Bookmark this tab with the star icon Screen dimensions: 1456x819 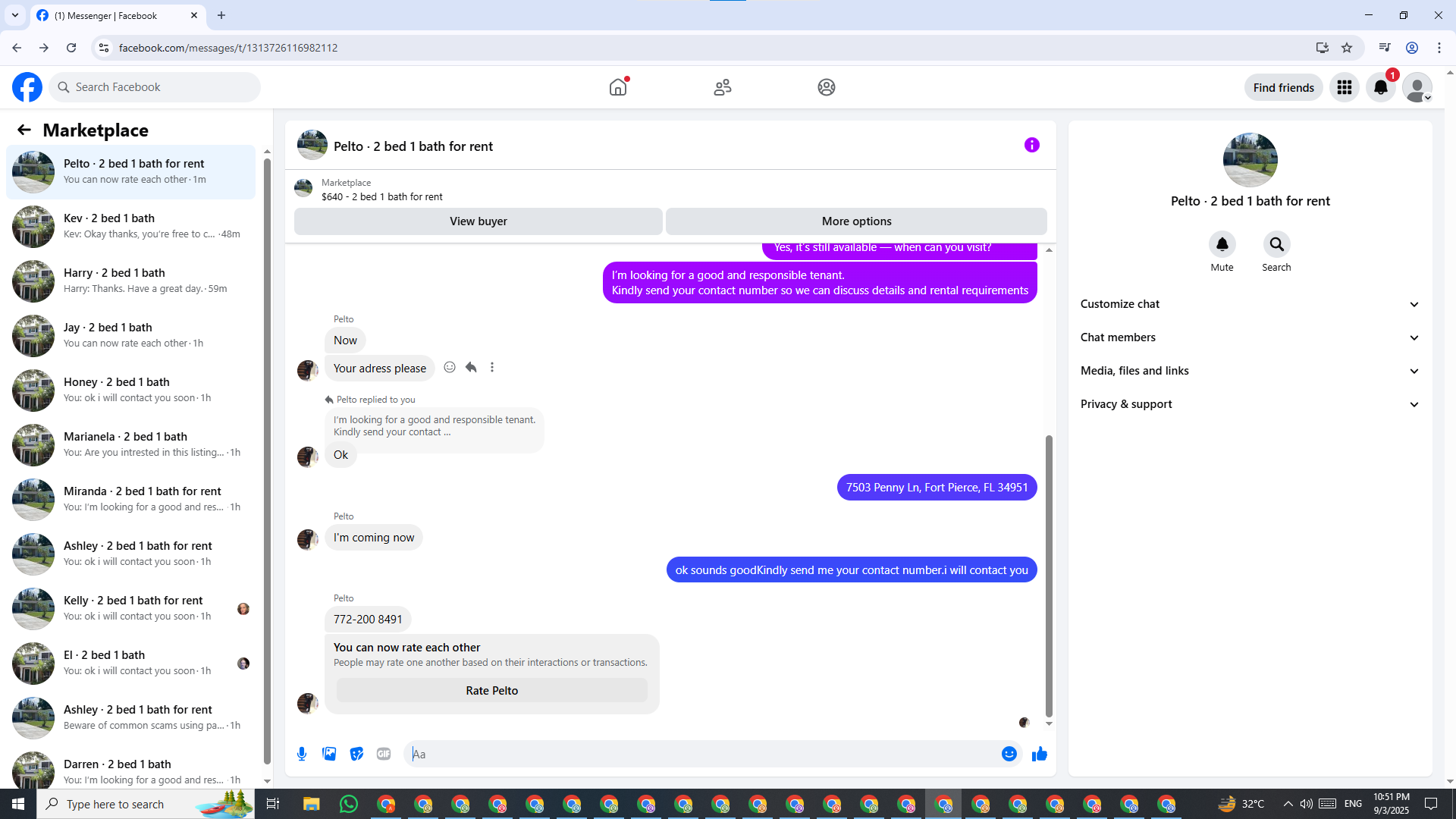(x=1347, y=48)
